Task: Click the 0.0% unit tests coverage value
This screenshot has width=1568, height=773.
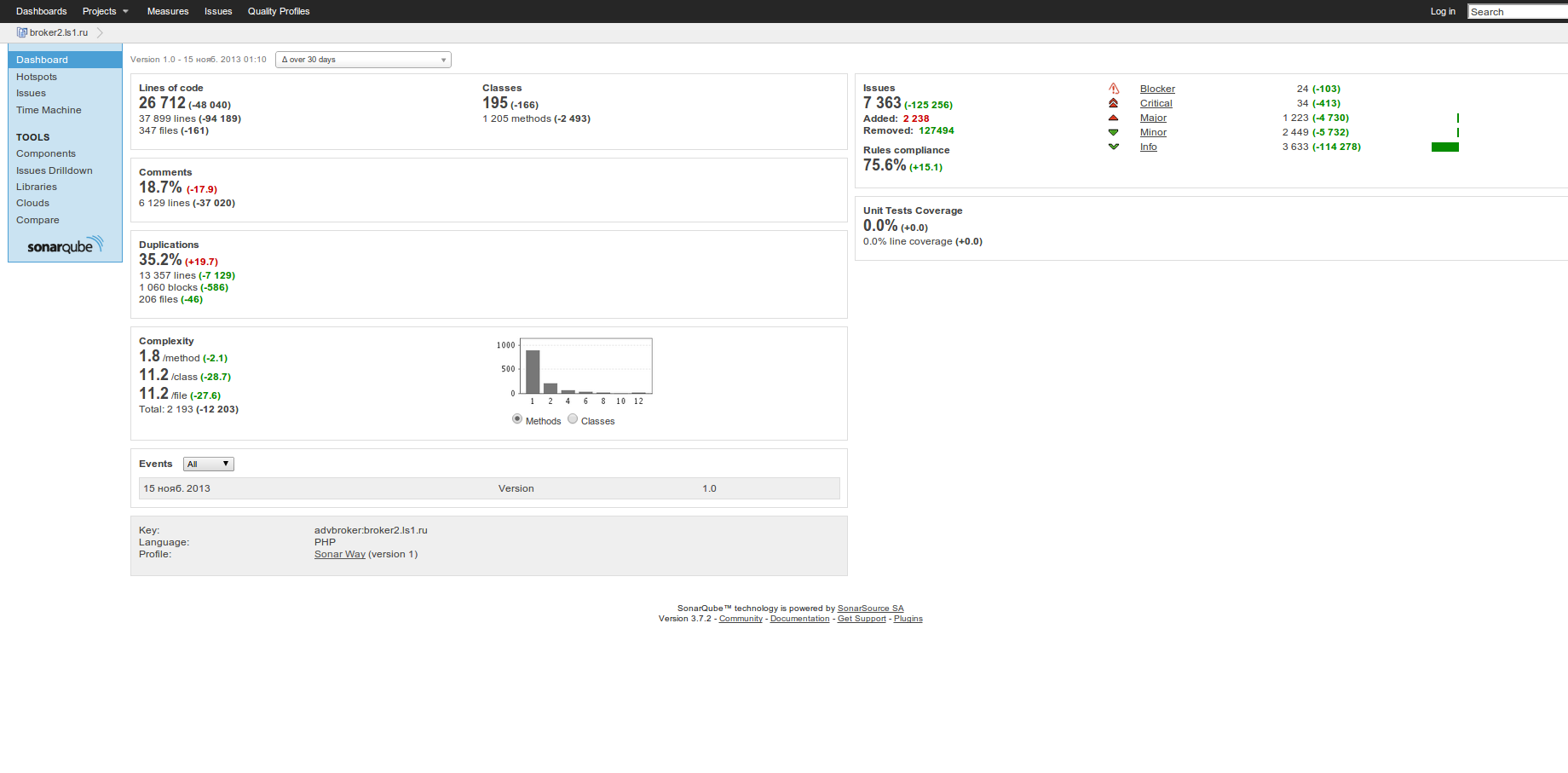Action: point(880,226)
